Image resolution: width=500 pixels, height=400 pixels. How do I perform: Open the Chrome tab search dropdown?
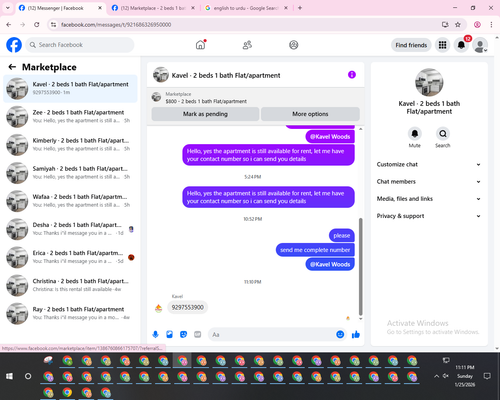click(x=8, y=8)
